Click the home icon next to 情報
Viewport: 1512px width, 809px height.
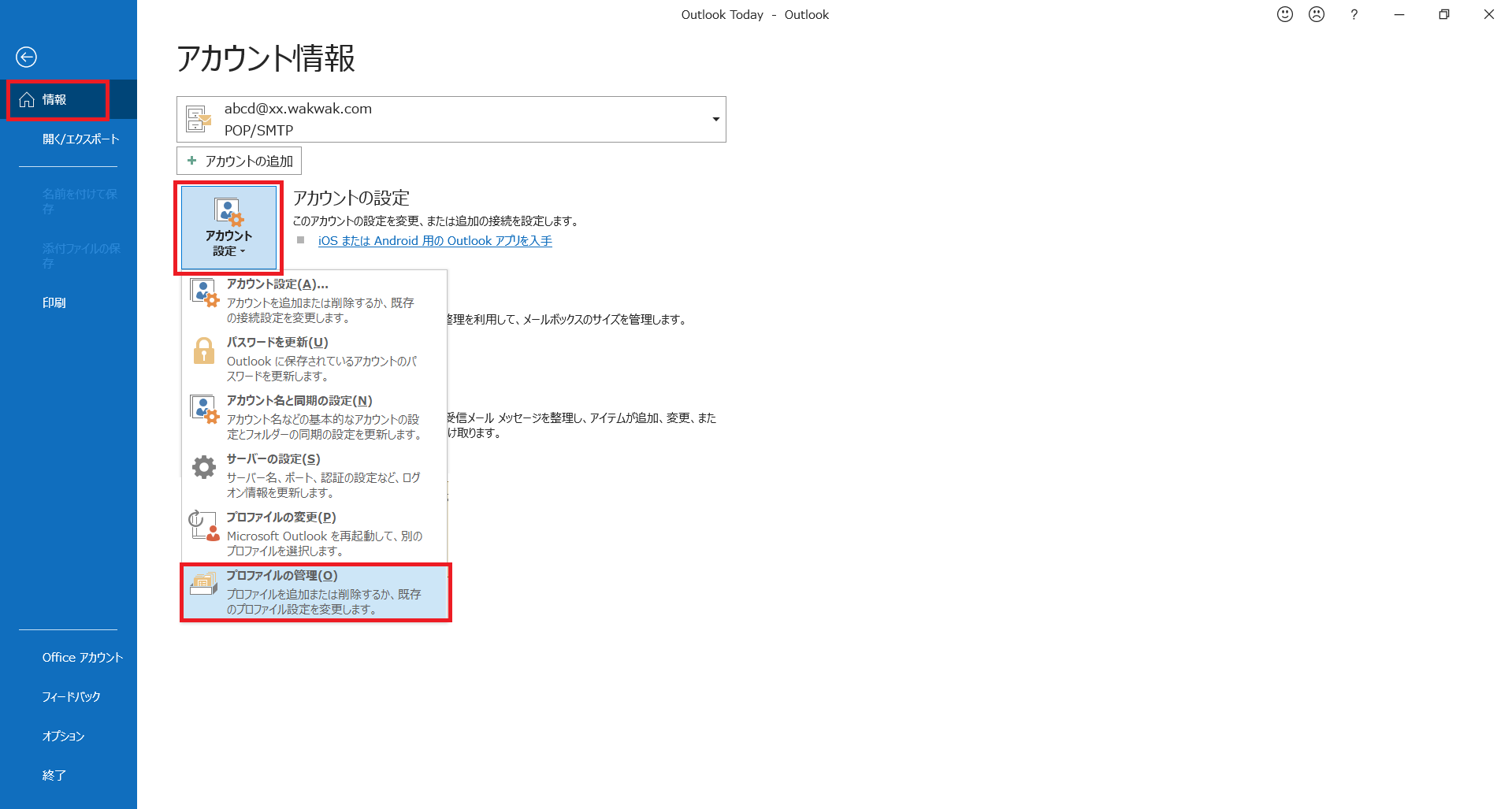click(27, 99)
